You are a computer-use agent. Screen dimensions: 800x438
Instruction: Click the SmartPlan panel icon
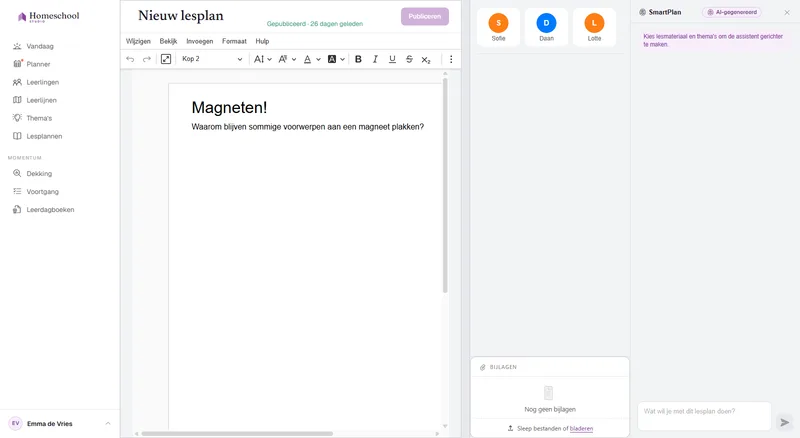642,12
